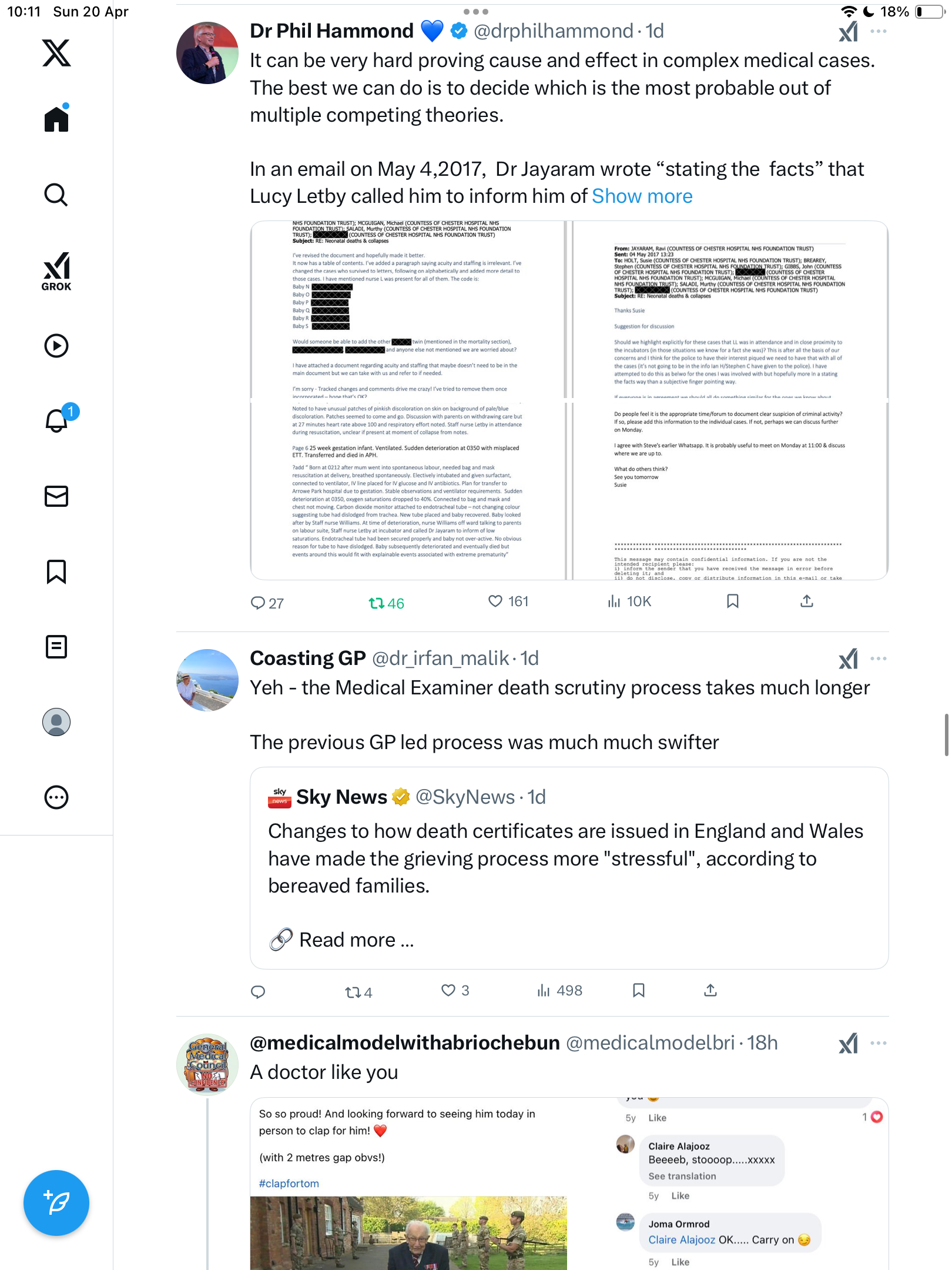Open the right email screenshot image
Image resolution: width=952 pixels, height=1270 pixels.
coord(730,400)
